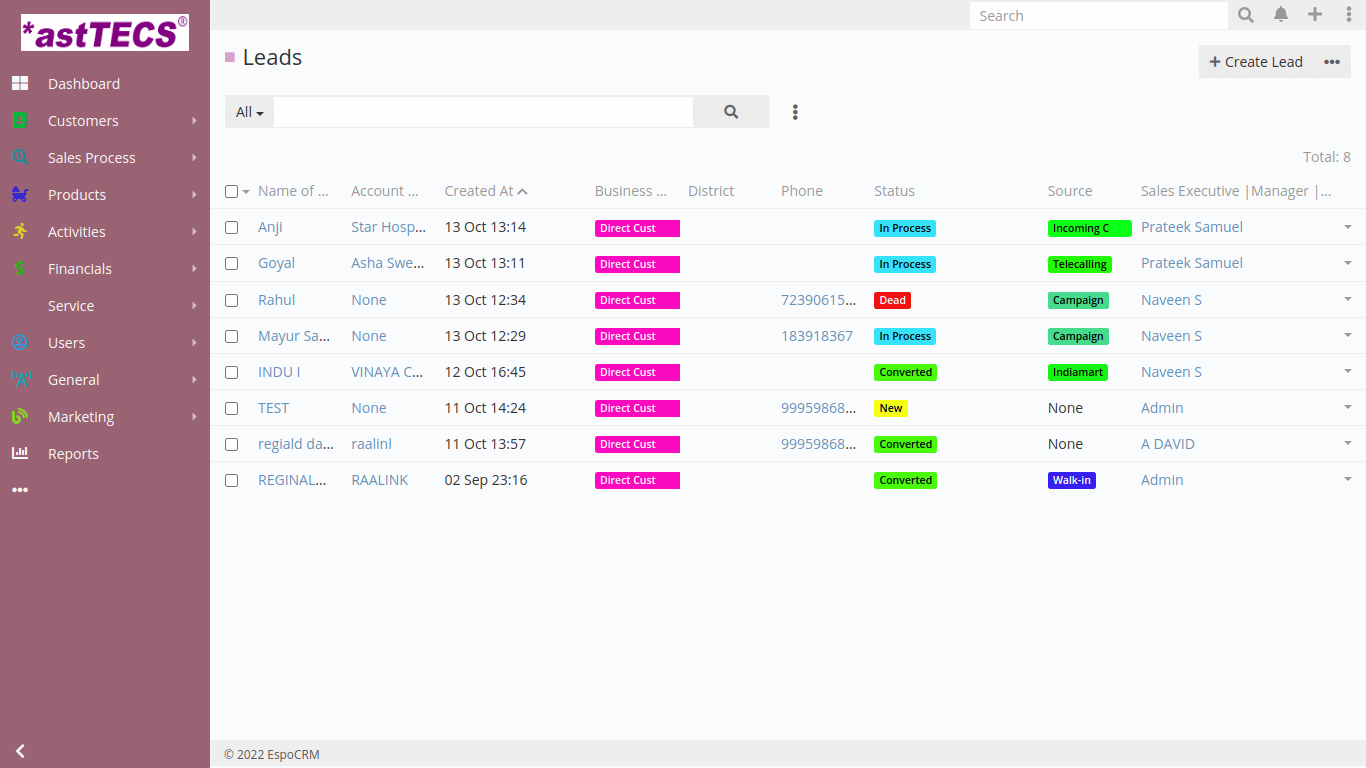Click the Reports chart icon
Viewport: 1366px width, 768px height.
[x=20, y=453]
